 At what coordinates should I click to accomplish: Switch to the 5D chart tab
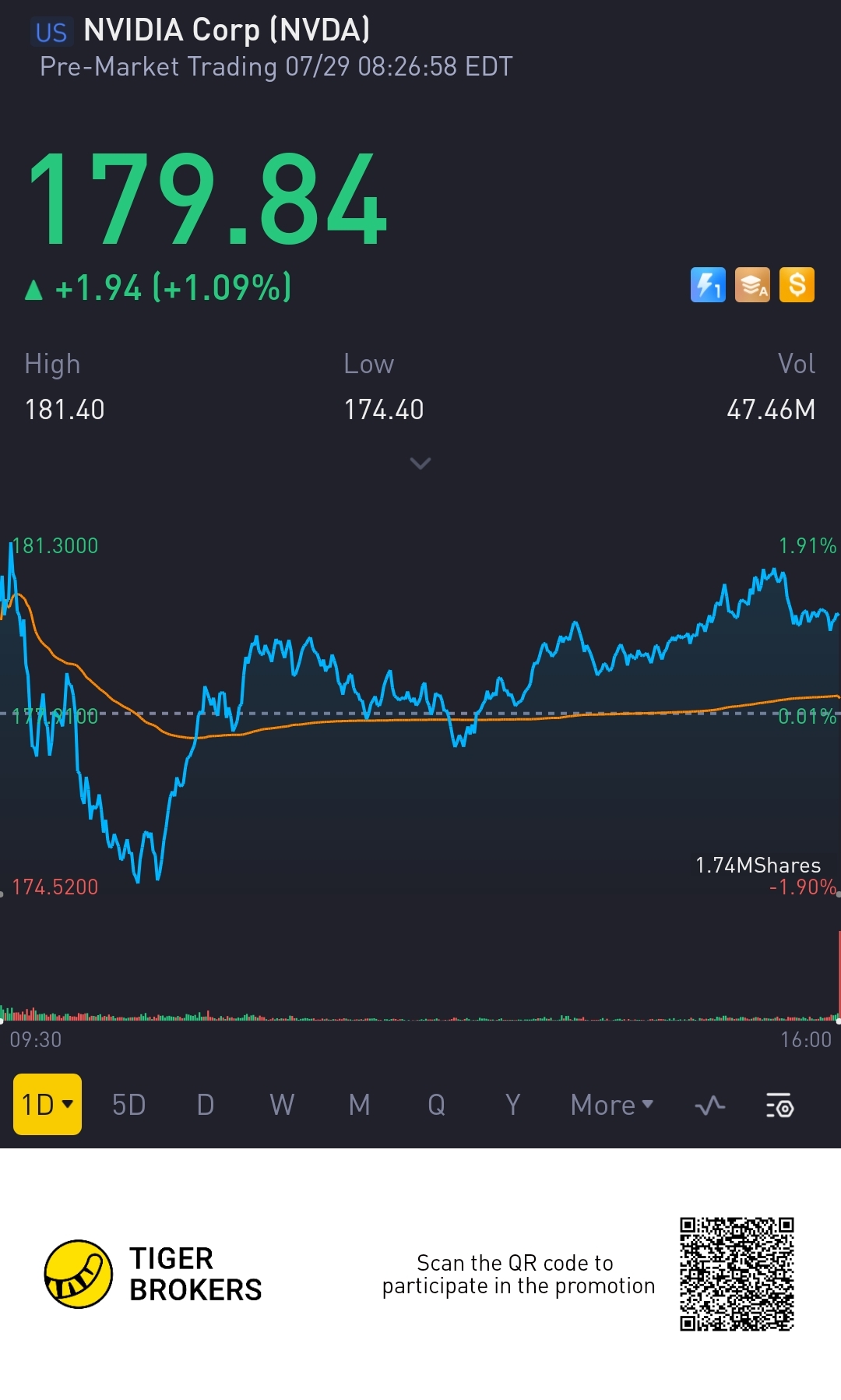(x=129, y=1105)
